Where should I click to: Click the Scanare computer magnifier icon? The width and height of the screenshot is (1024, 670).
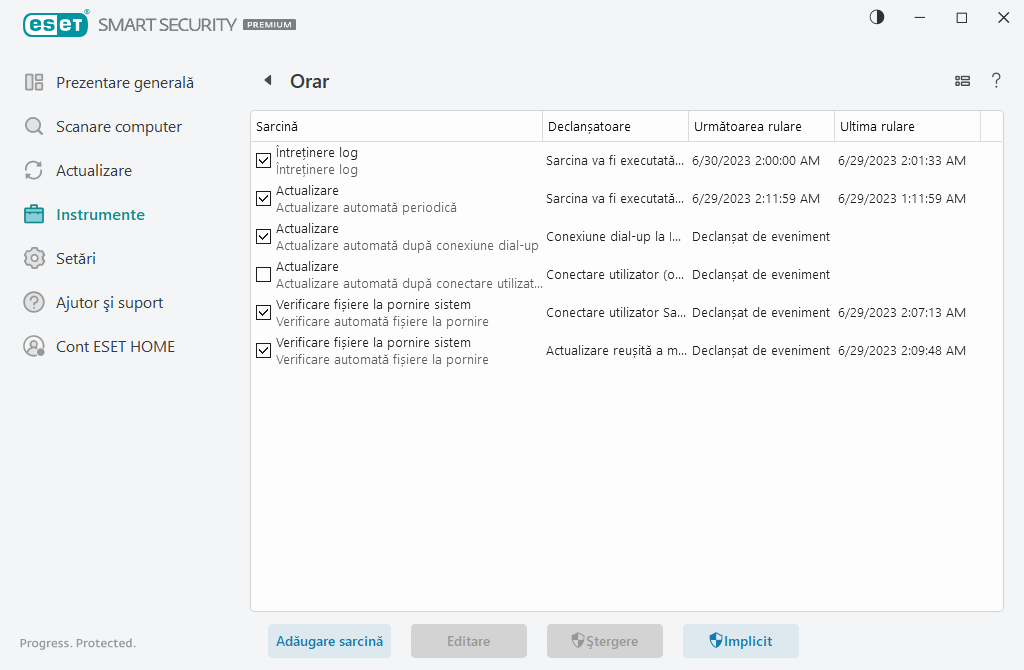tap(34, 127)
